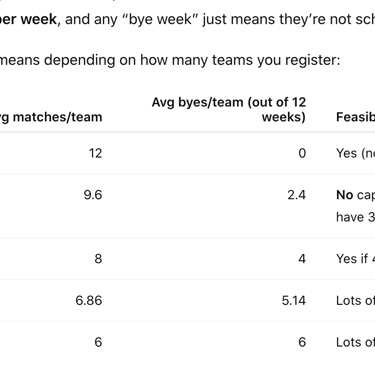Click the "Yes if" feasibility cell
Screen dimensions: 375x366
[355, 259]
